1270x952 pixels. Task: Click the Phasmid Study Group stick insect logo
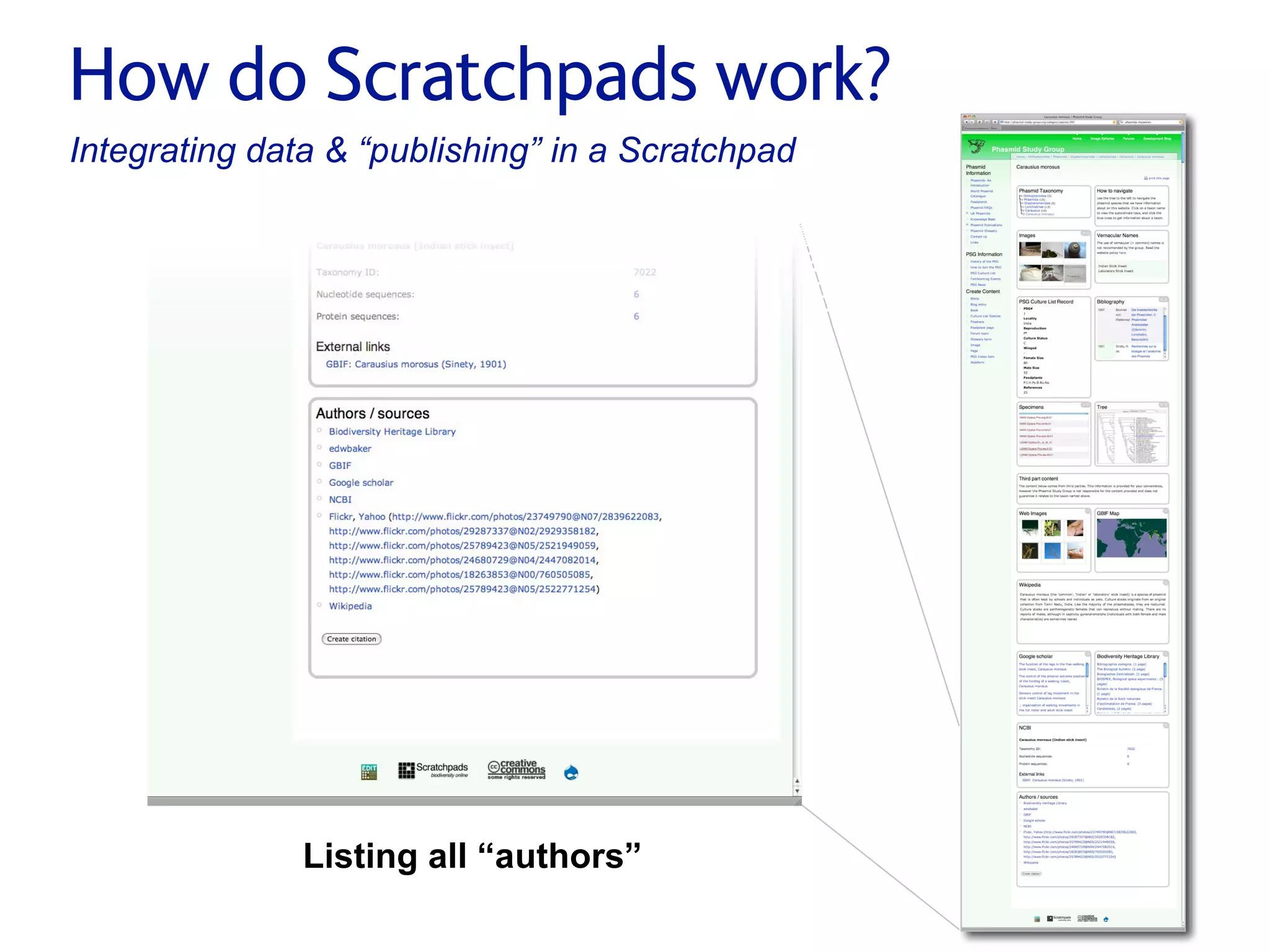pos(977,147)
